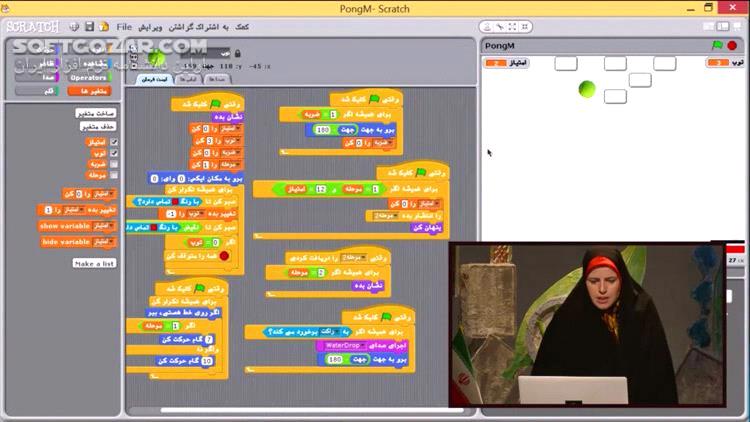Screen dimensions: 750x422
Task: Open the orange Variables block category
Action: [89, 91]
